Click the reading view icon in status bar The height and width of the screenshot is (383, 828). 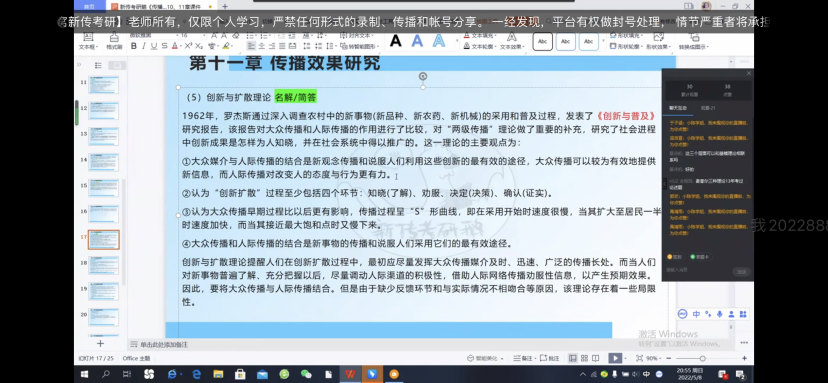coord(596,358)
